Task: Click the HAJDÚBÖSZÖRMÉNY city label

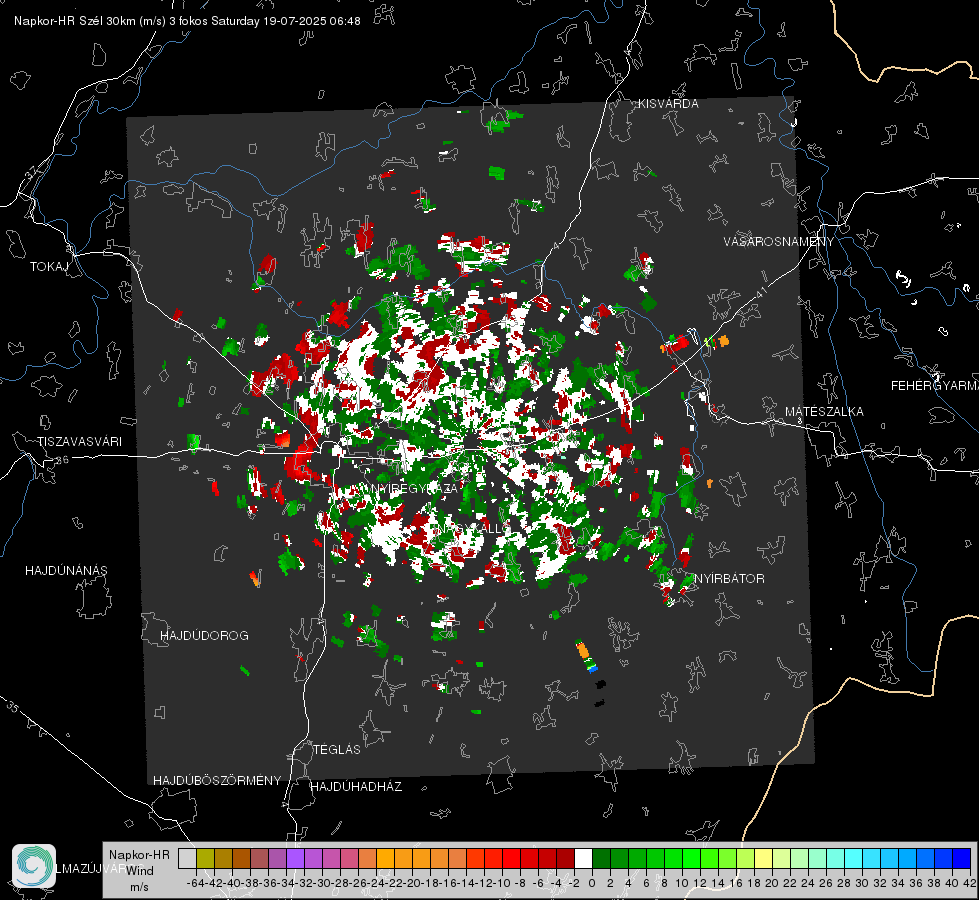Action: pyautogui.click(x=217, y=781)
